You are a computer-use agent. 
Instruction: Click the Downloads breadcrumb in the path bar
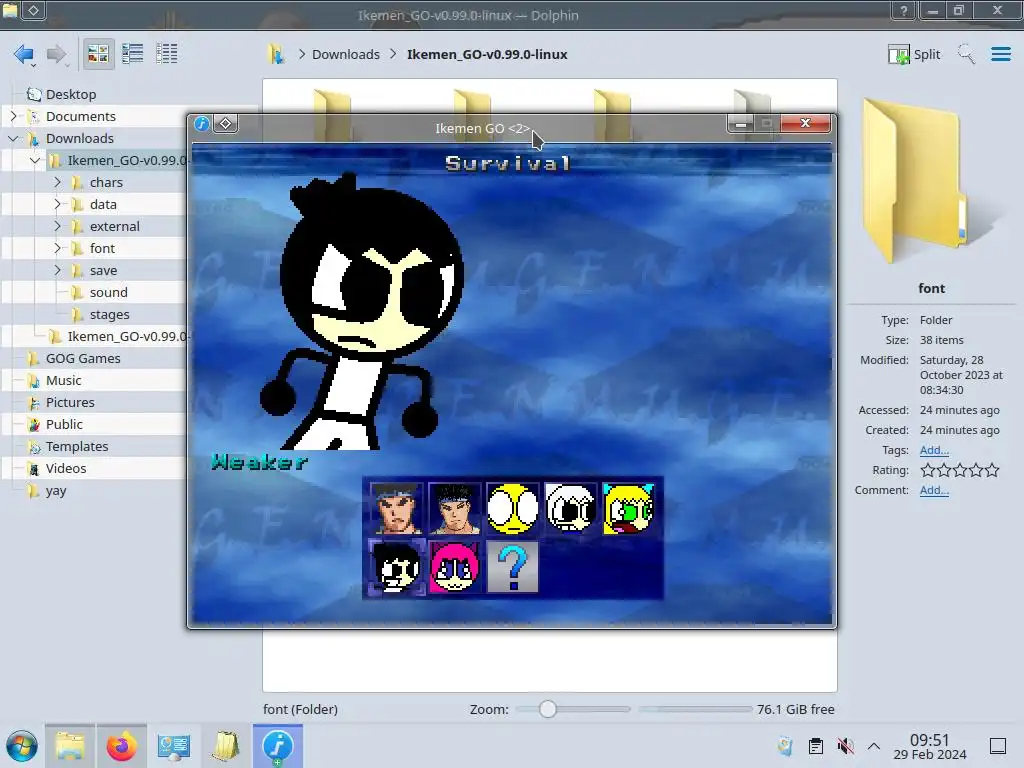coord(345,54)
